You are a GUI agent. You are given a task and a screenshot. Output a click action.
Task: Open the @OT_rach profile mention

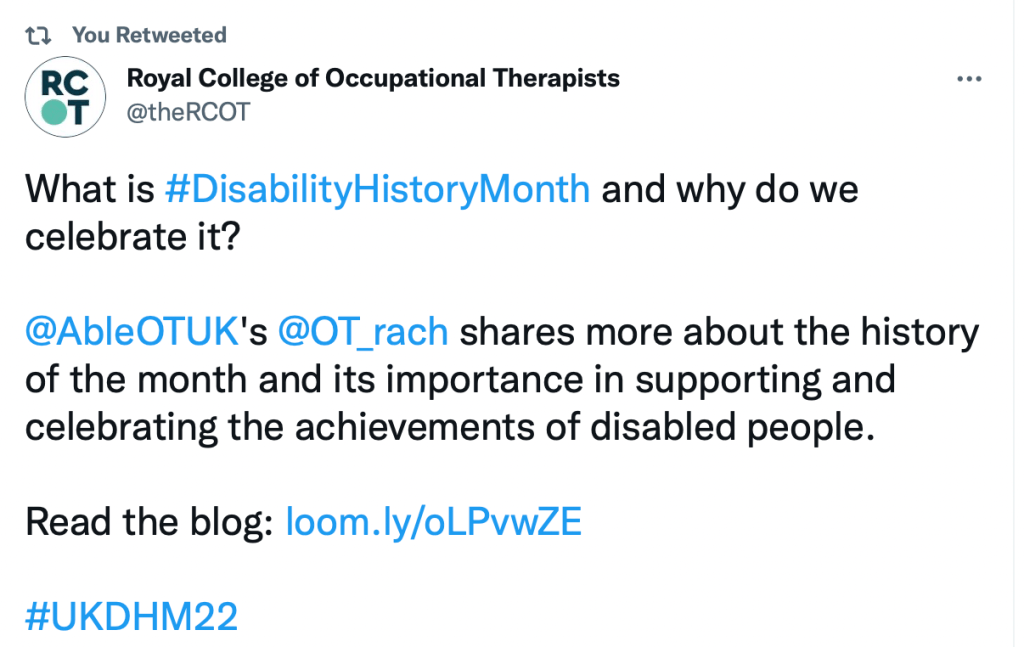(x=362, y=332)
